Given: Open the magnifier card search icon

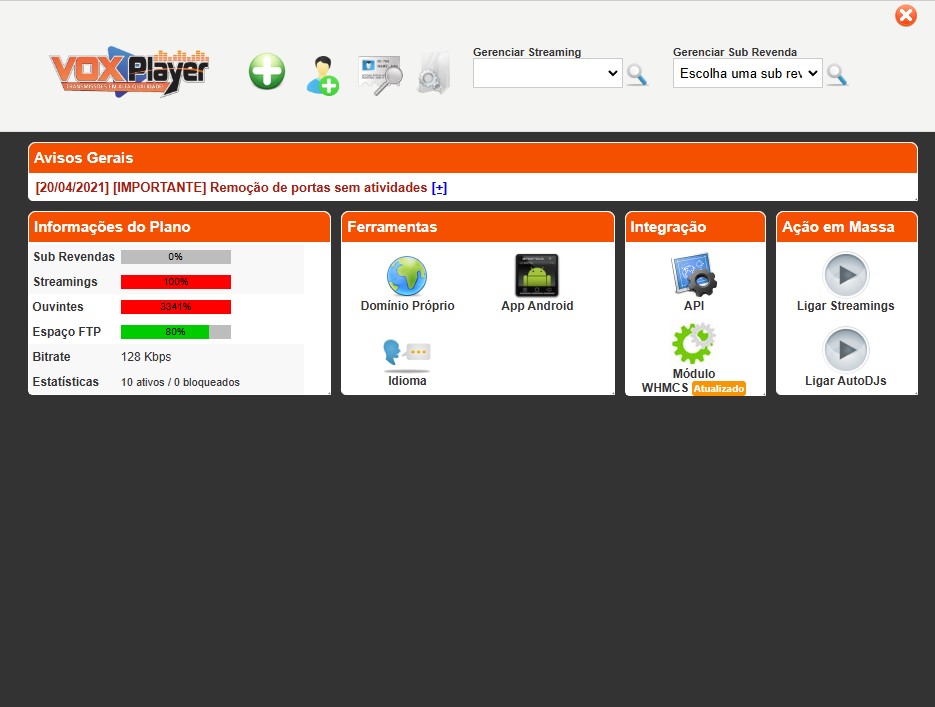Looking at the screenshot, I should pyautogui.click(x=380, y=75).
